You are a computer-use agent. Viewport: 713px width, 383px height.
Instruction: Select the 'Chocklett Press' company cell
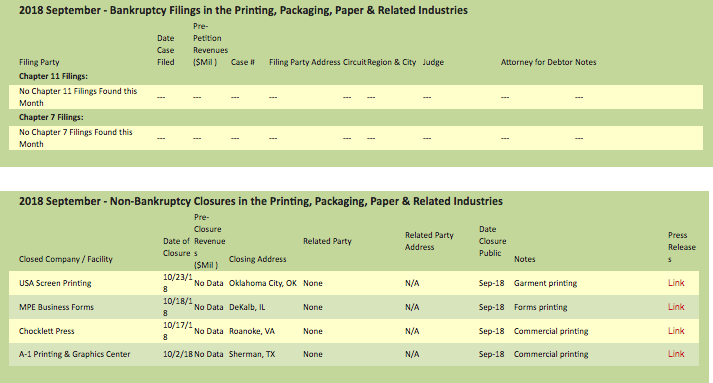46,332
